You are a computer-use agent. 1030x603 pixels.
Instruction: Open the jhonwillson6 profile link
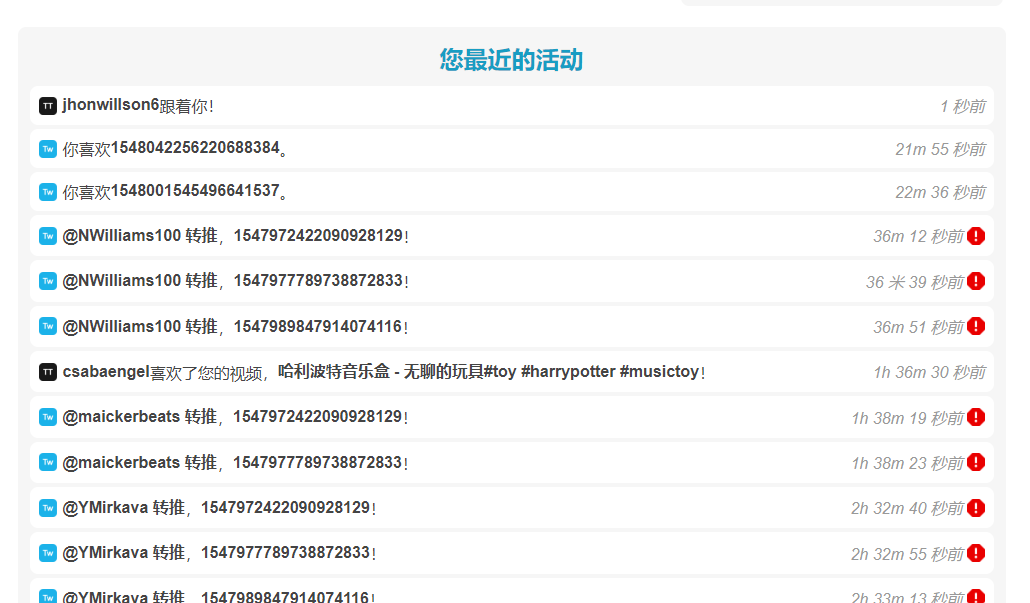click(110, 105)
